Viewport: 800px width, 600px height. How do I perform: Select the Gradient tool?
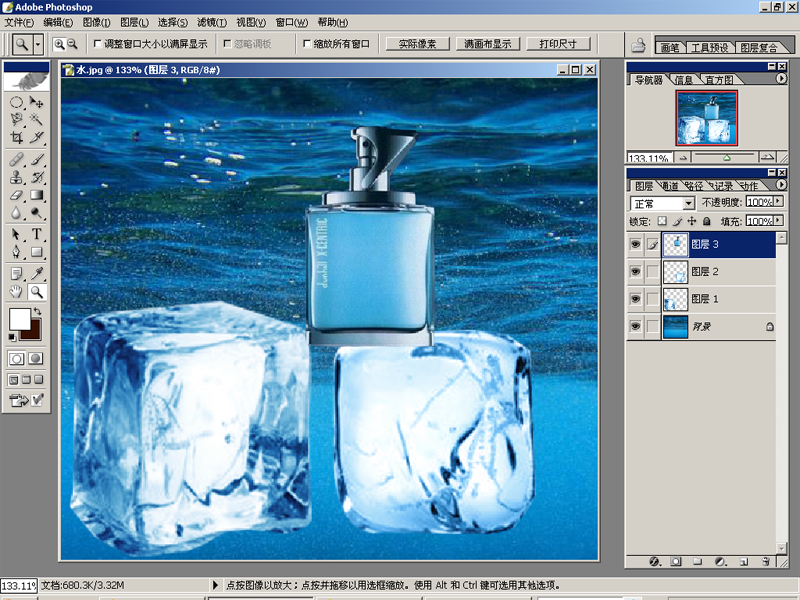tap(36, 195)
